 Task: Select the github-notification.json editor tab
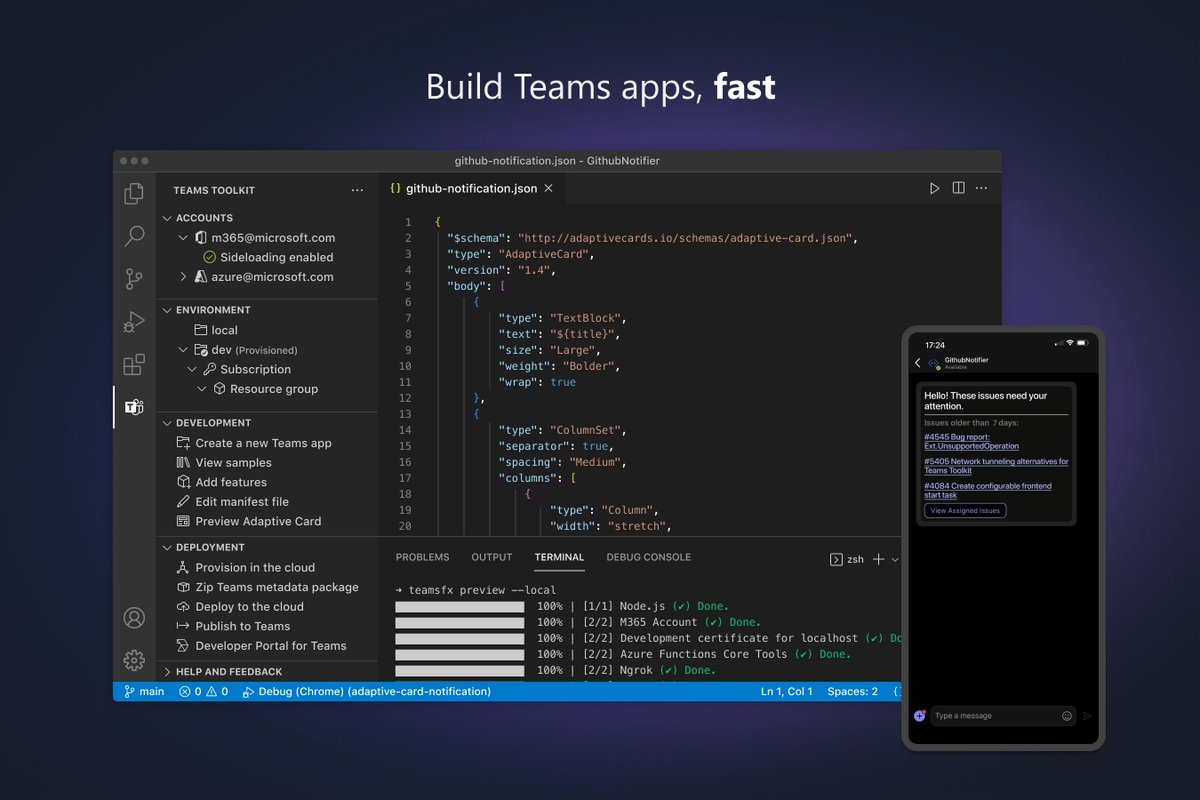pyautogui.click(x=472, y=188)
